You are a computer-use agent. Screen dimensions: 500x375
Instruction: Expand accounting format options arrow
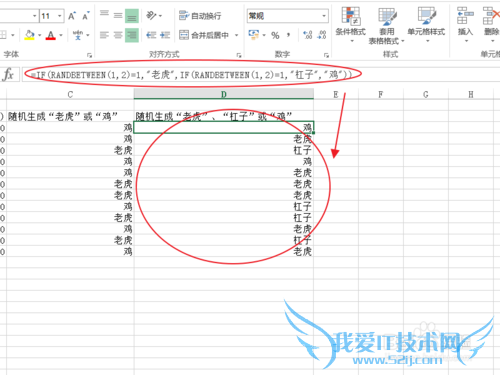(x=264, y=35)
